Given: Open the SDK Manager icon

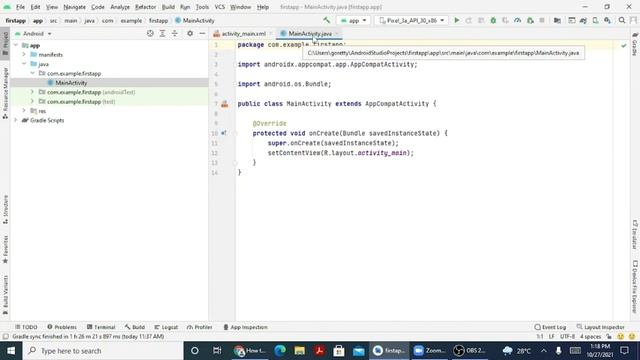Looking at the screenshot, I should pos(607,20).
